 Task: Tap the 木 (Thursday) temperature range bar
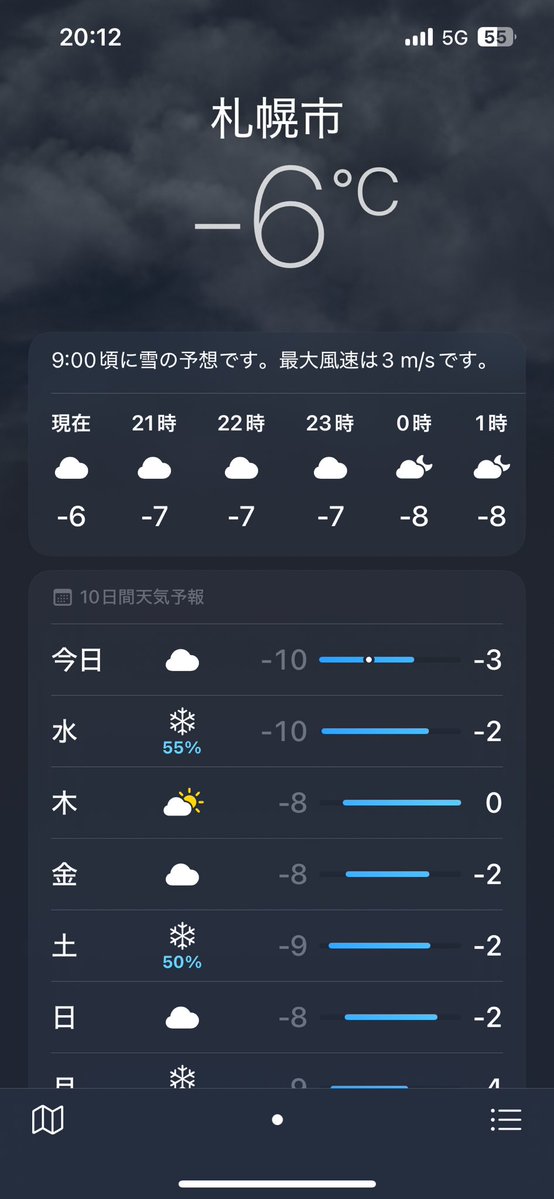[390, 802]
